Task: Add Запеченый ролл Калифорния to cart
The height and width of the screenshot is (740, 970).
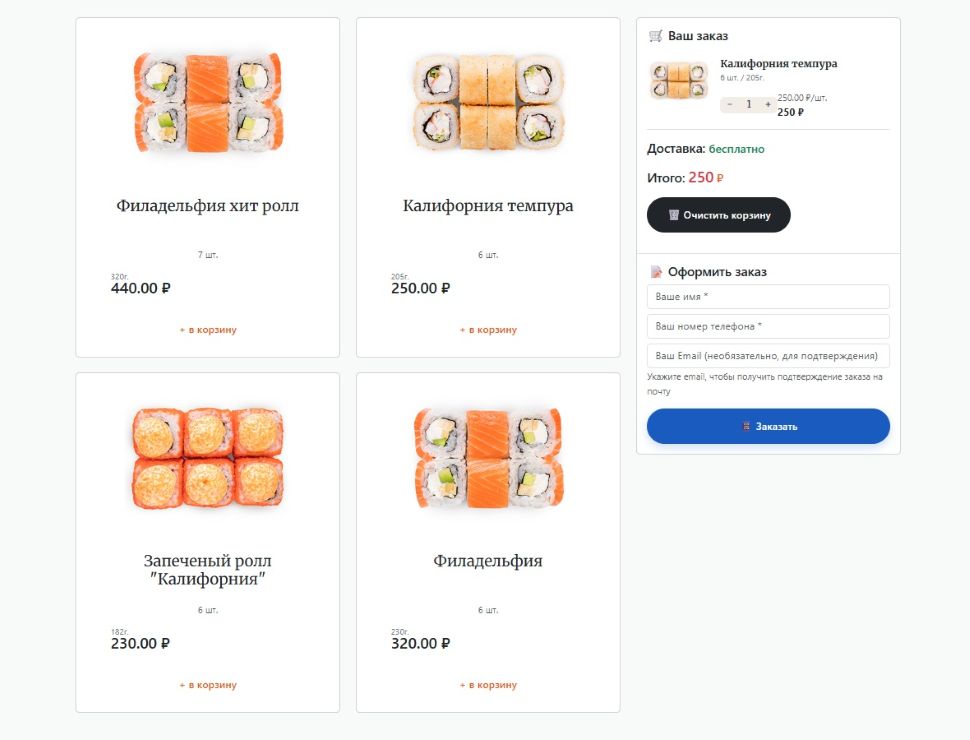Action: [208, 685]
